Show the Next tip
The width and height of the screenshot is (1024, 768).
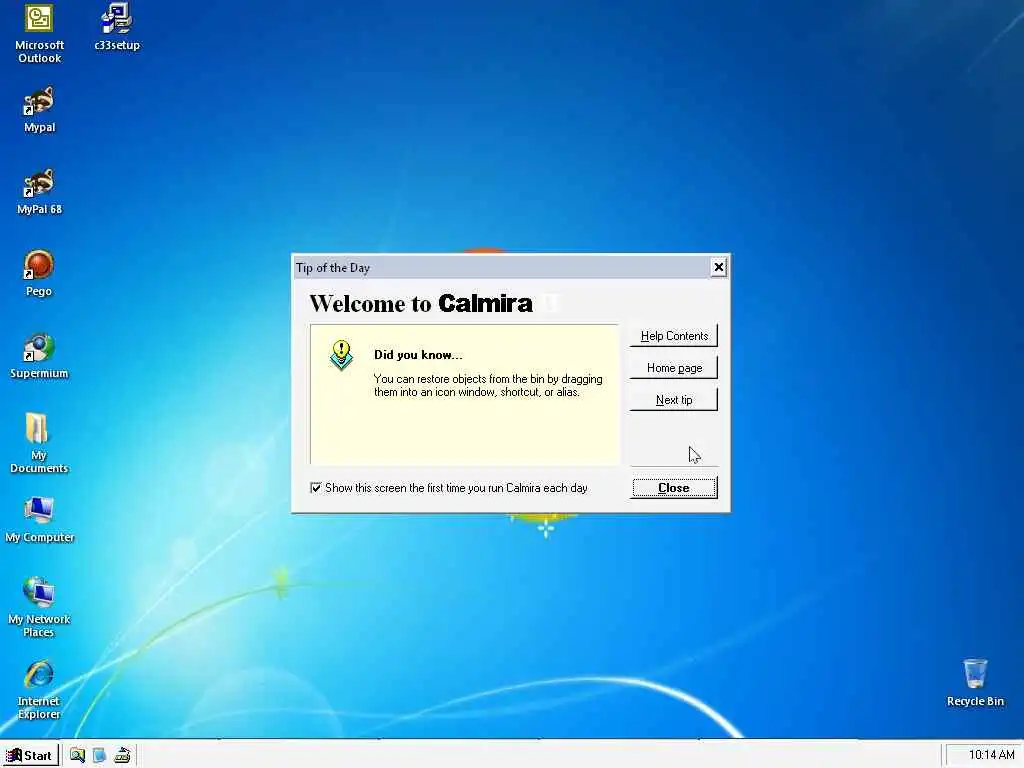[674, 400]
